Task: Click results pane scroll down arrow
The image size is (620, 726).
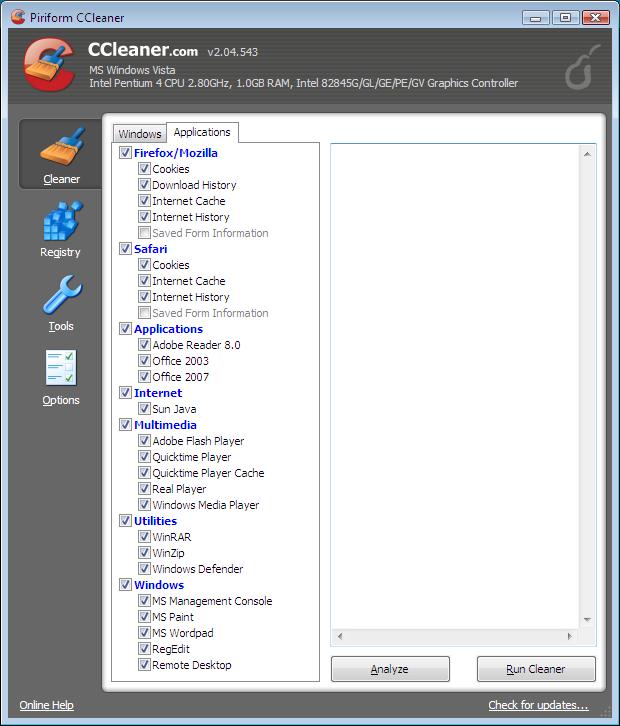Action: tap(587, 620)
